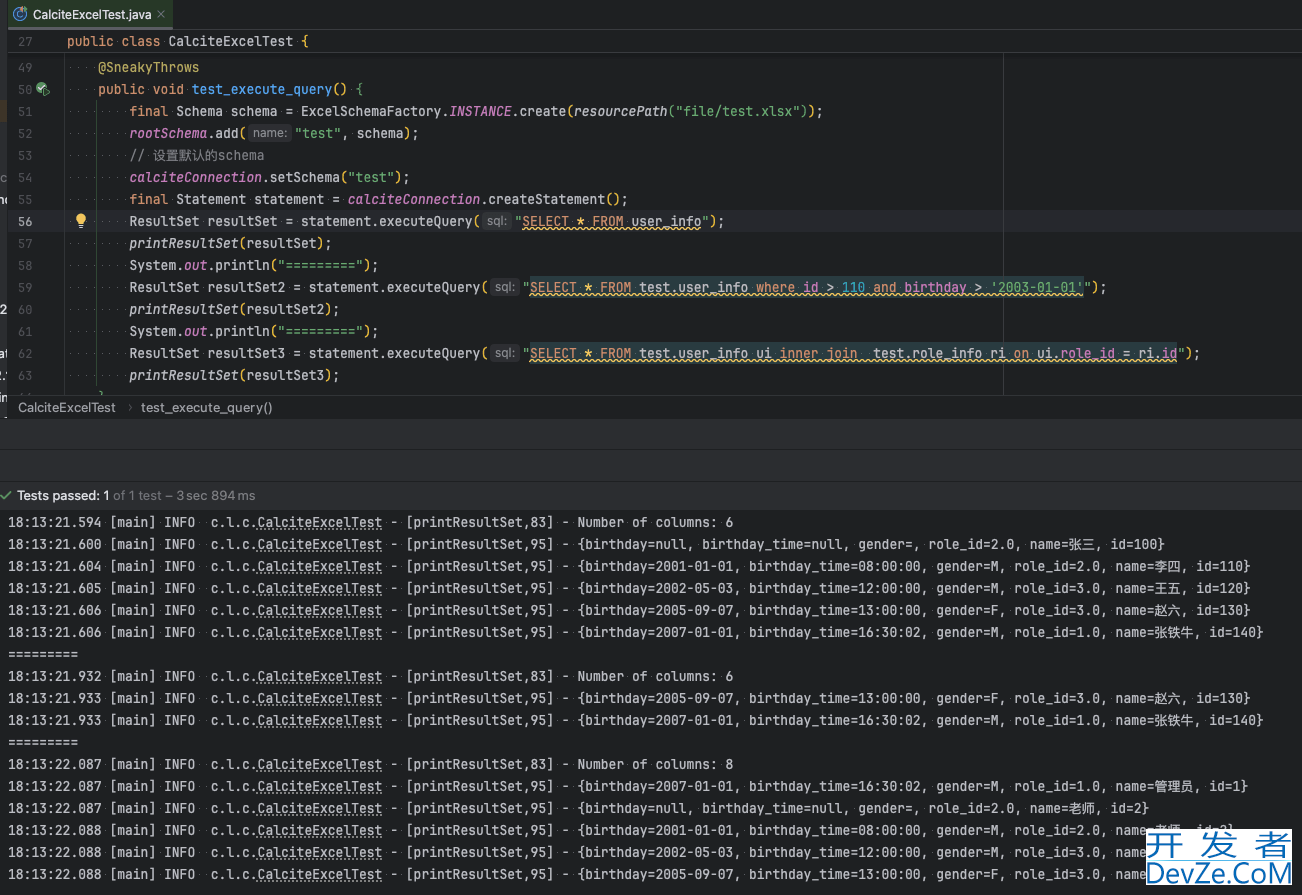Open CalciteExcelTest link in the id=100 log row
Image resolution: width=1302 pixels, height=895 pixels.
[320, 544]
